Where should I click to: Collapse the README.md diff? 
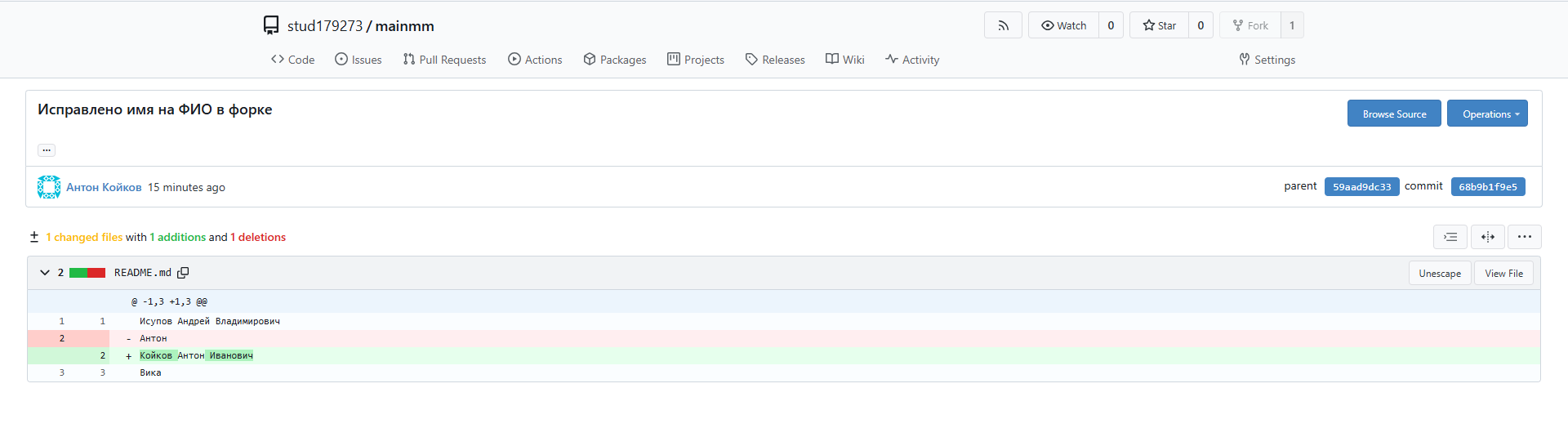tap(45, 273)
